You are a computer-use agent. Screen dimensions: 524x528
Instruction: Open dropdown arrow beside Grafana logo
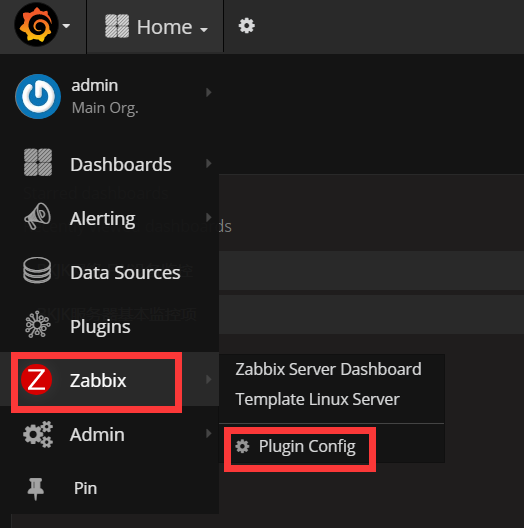(x=66, y=26)
